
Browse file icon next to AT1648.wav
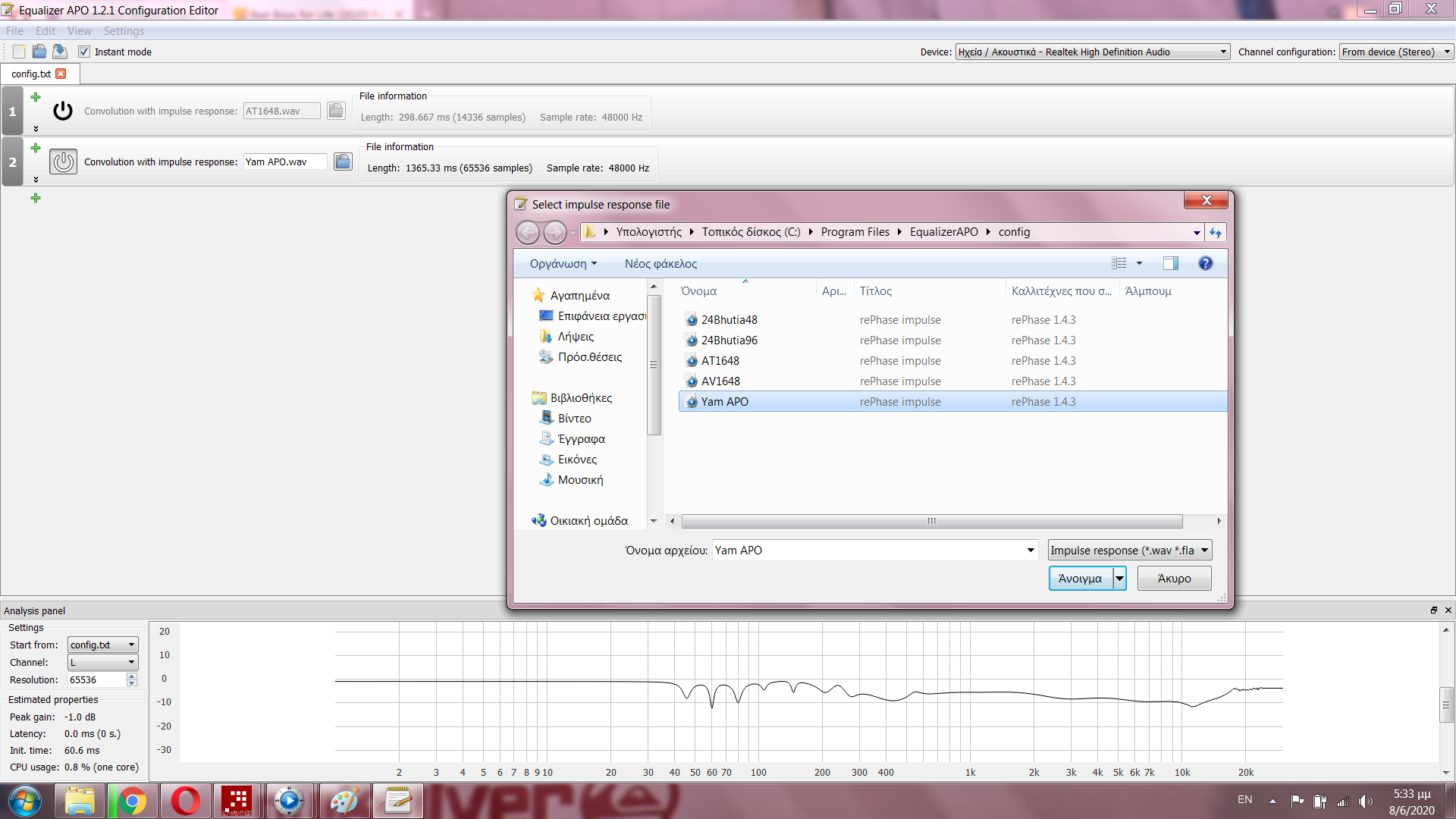pyautogui.click(x=336, y=111)
